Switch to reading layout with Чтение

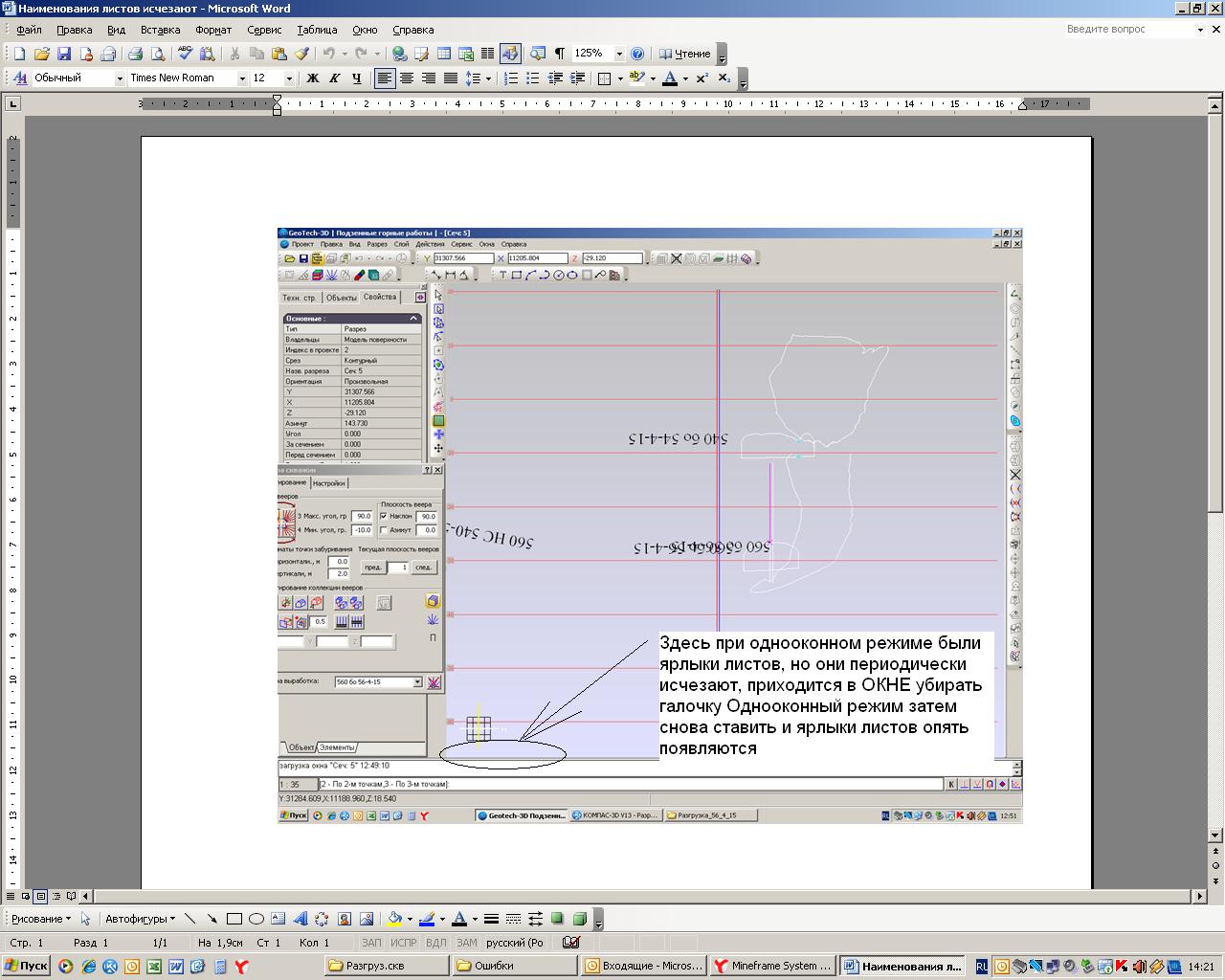[x=684, y=54]
